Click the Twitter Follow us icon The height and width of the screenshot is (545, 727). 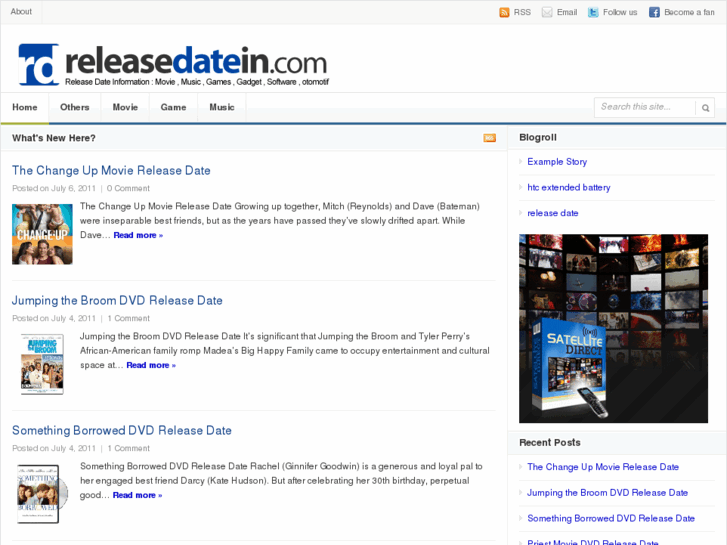point(593,13)
